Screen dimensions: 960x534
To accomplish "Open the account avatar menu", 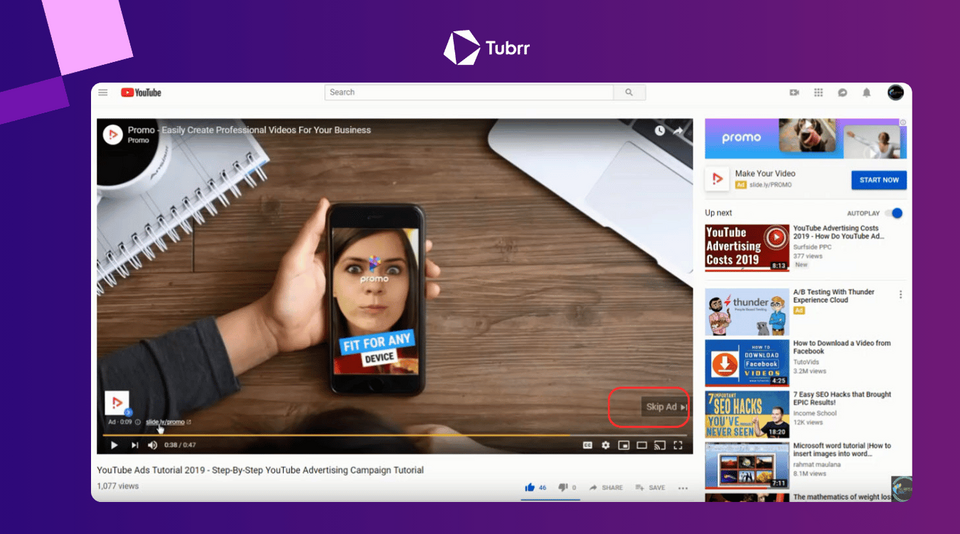I will point(895,92).
